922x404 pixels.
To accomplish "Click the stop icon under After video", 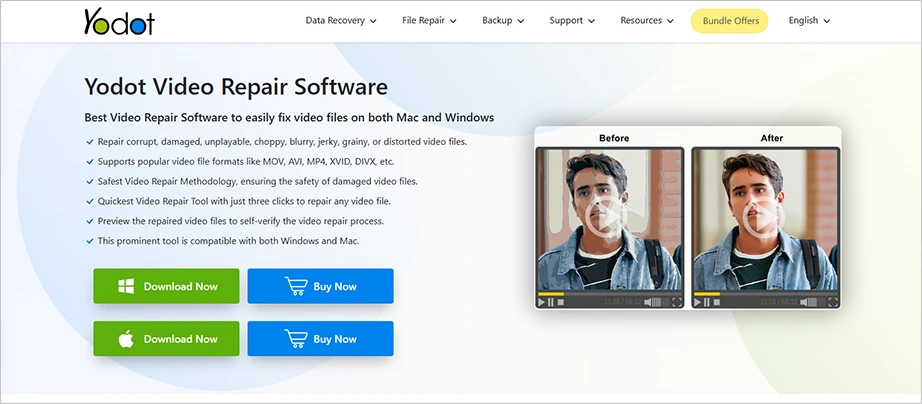I will tap(717, 302).
